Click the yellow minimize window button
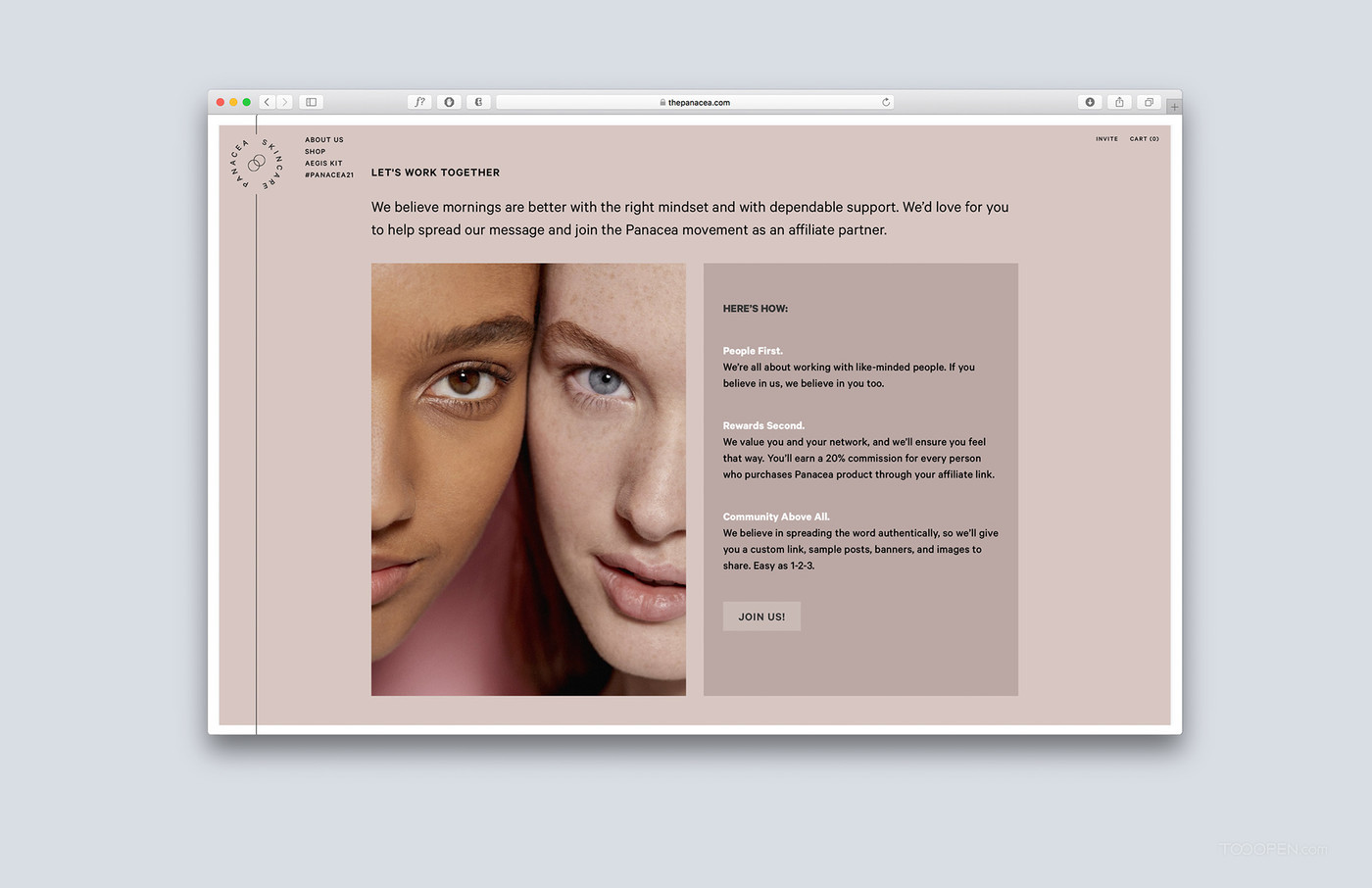 tap(233, 102)
